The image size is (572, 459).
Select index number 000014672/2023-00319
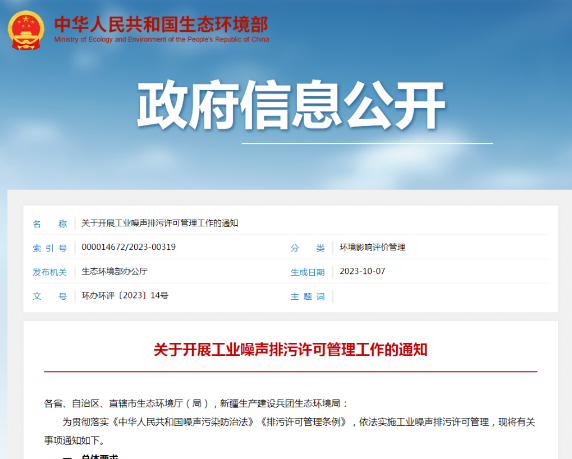(128, 247)
